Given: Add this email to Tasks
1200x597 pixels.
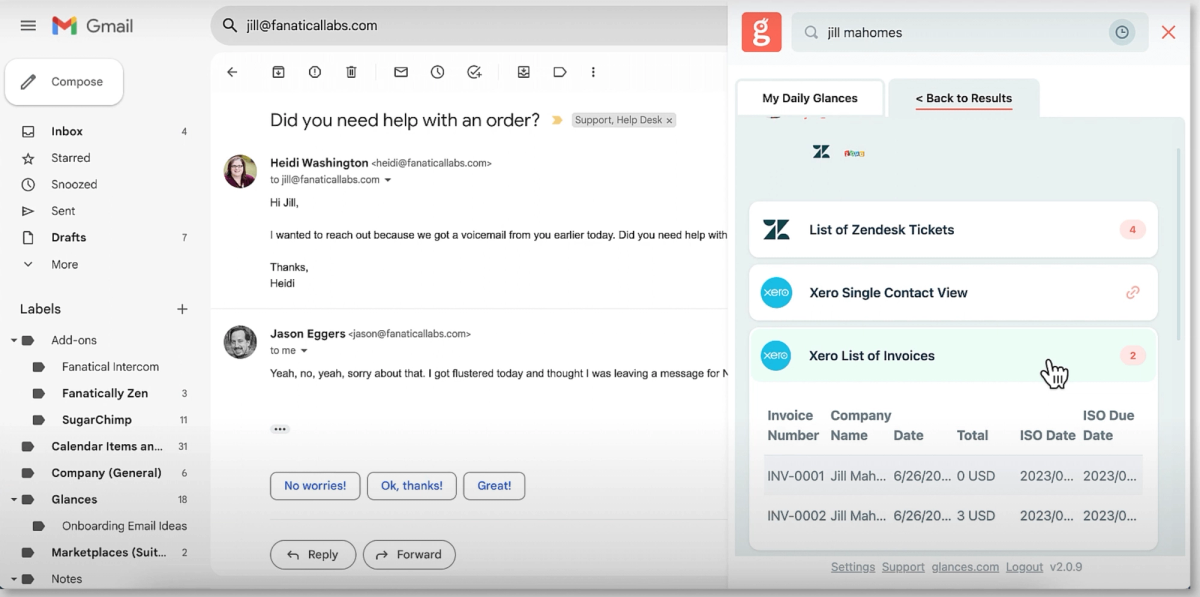Looking at the screenshot, I should [x=474, y=72].
